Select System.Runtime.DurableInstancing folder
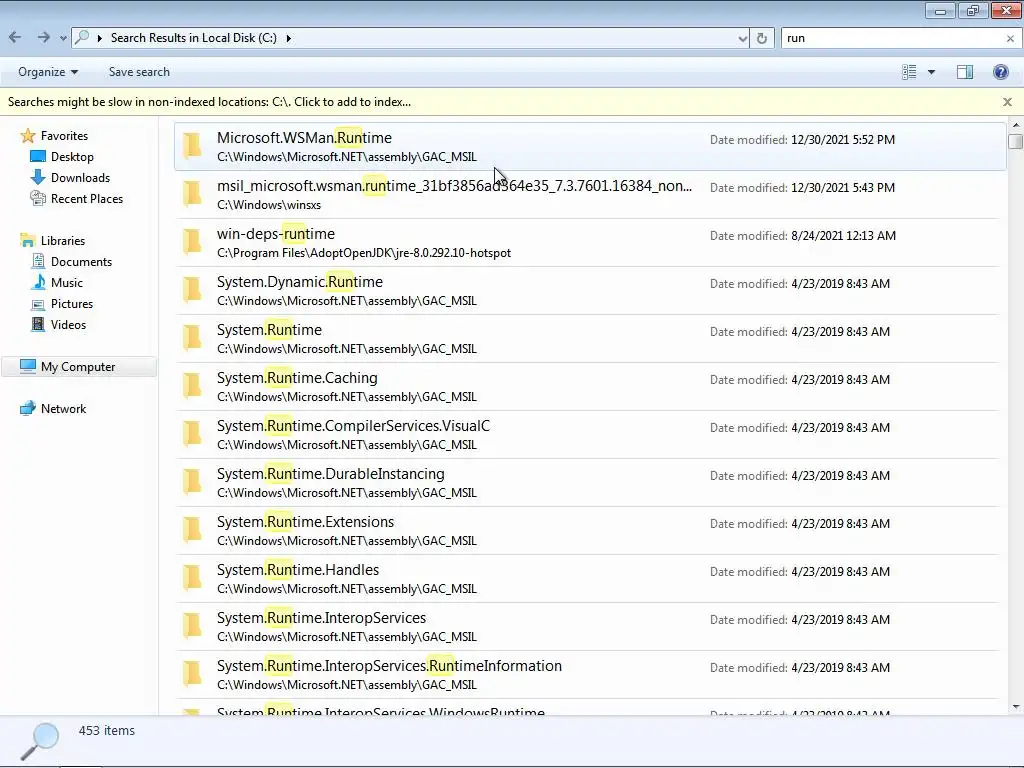1024x768 pixels. pos(590,483)
